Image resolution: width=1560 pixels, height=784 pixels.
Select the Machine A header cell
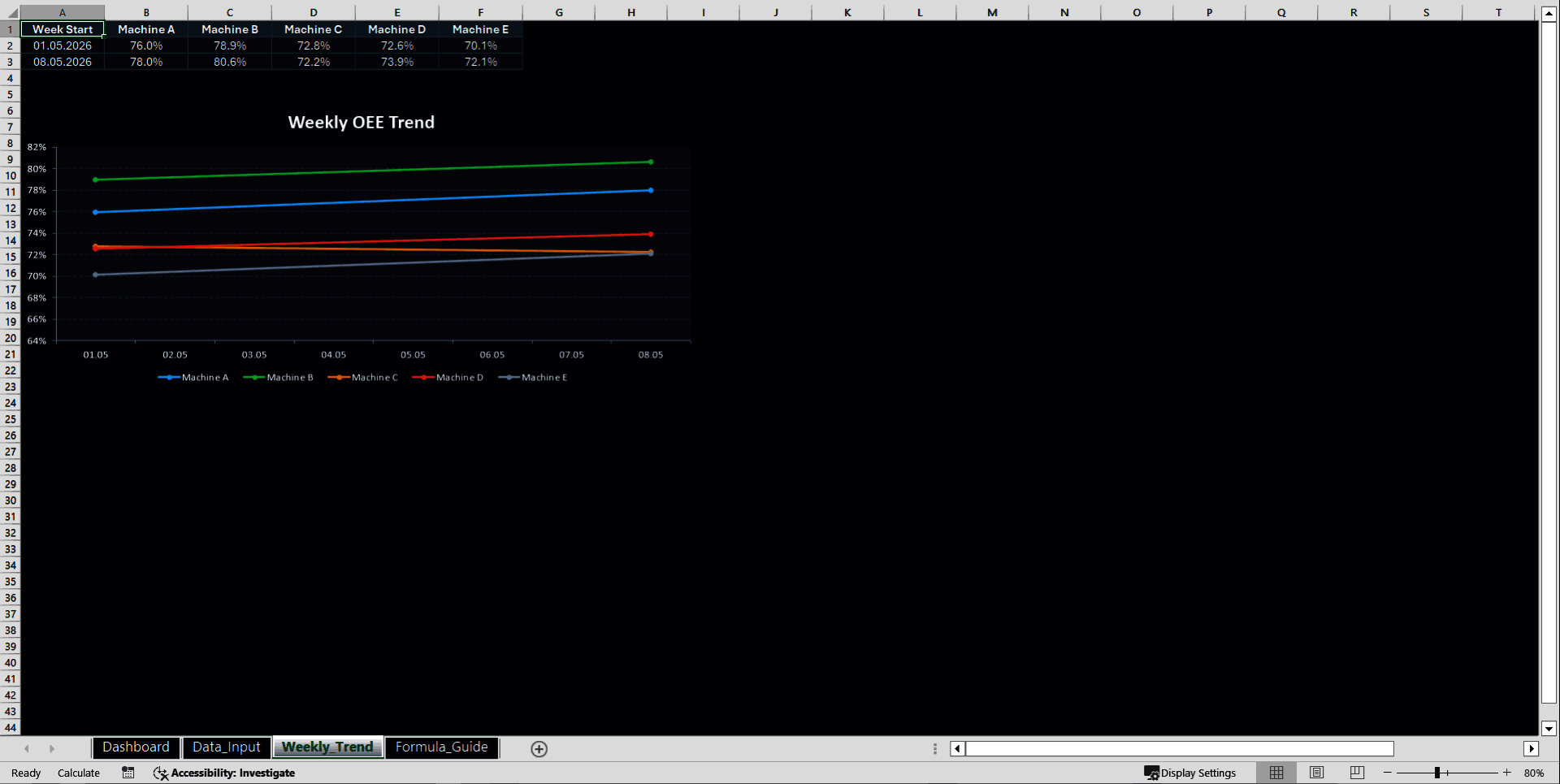(146, 29)
